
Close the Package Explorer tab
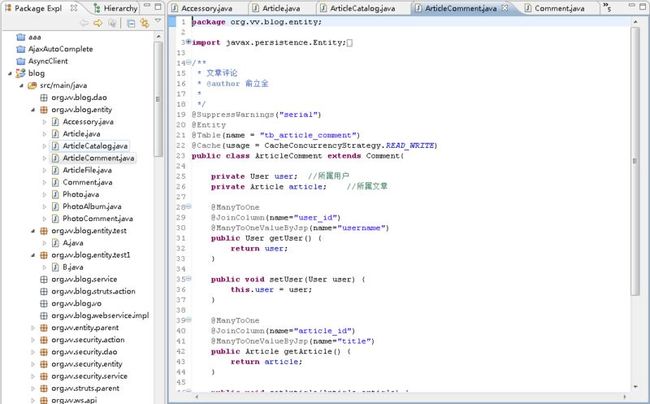[74, 7]
